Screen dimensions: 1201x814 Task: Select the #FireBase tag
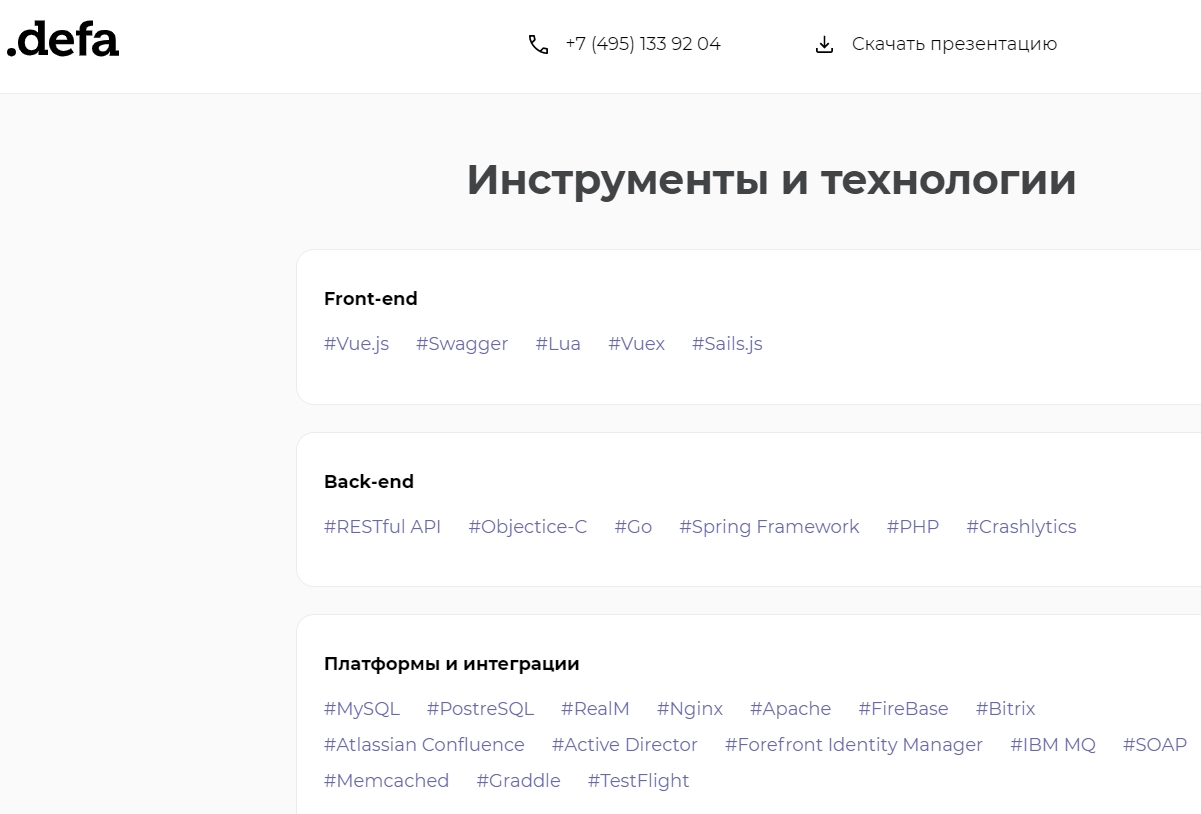tap(903, 709)
